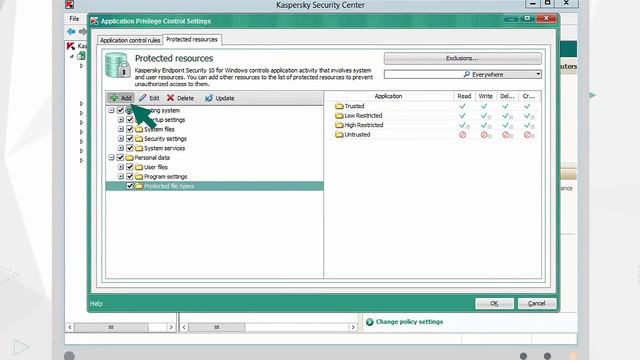Click the green plus Add icon
Screen dimensions: 640x360
pyautogui.click(x=114, y=98)
